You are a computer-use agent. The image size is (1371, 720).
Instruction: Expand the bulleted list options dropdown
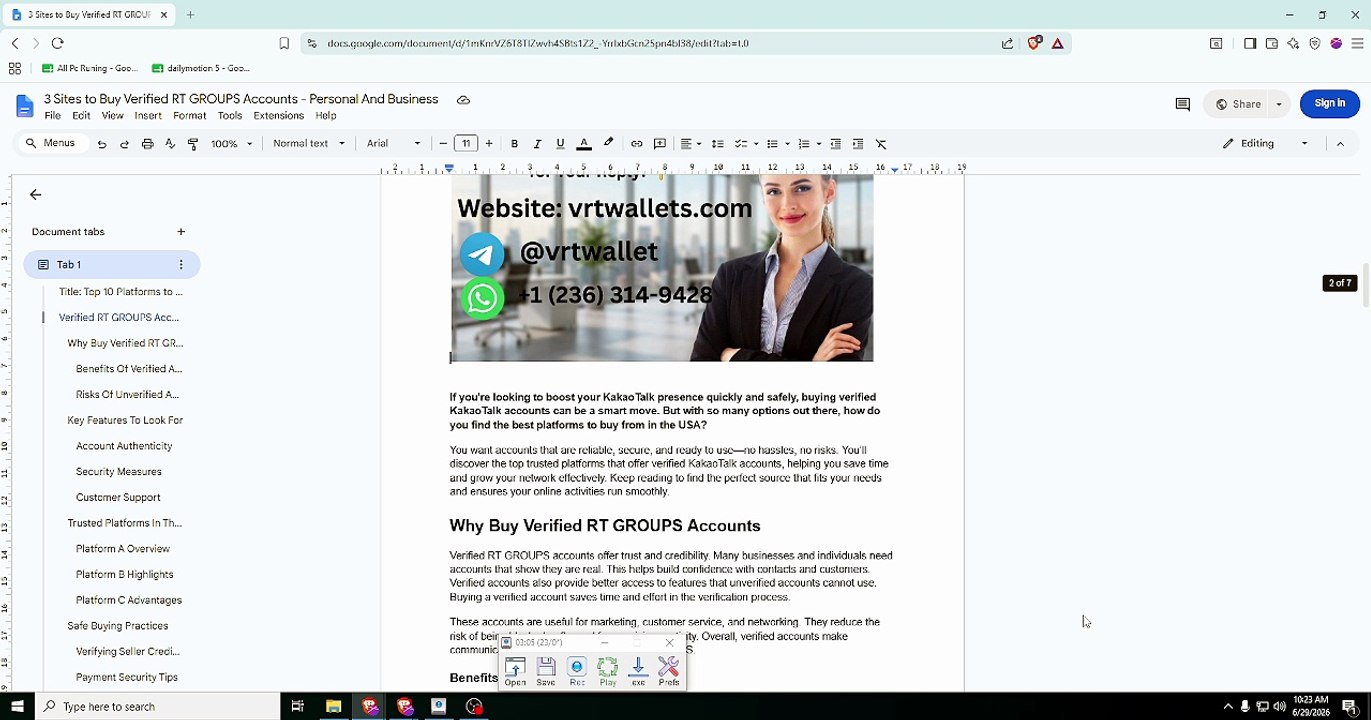[x=787, y=144]
